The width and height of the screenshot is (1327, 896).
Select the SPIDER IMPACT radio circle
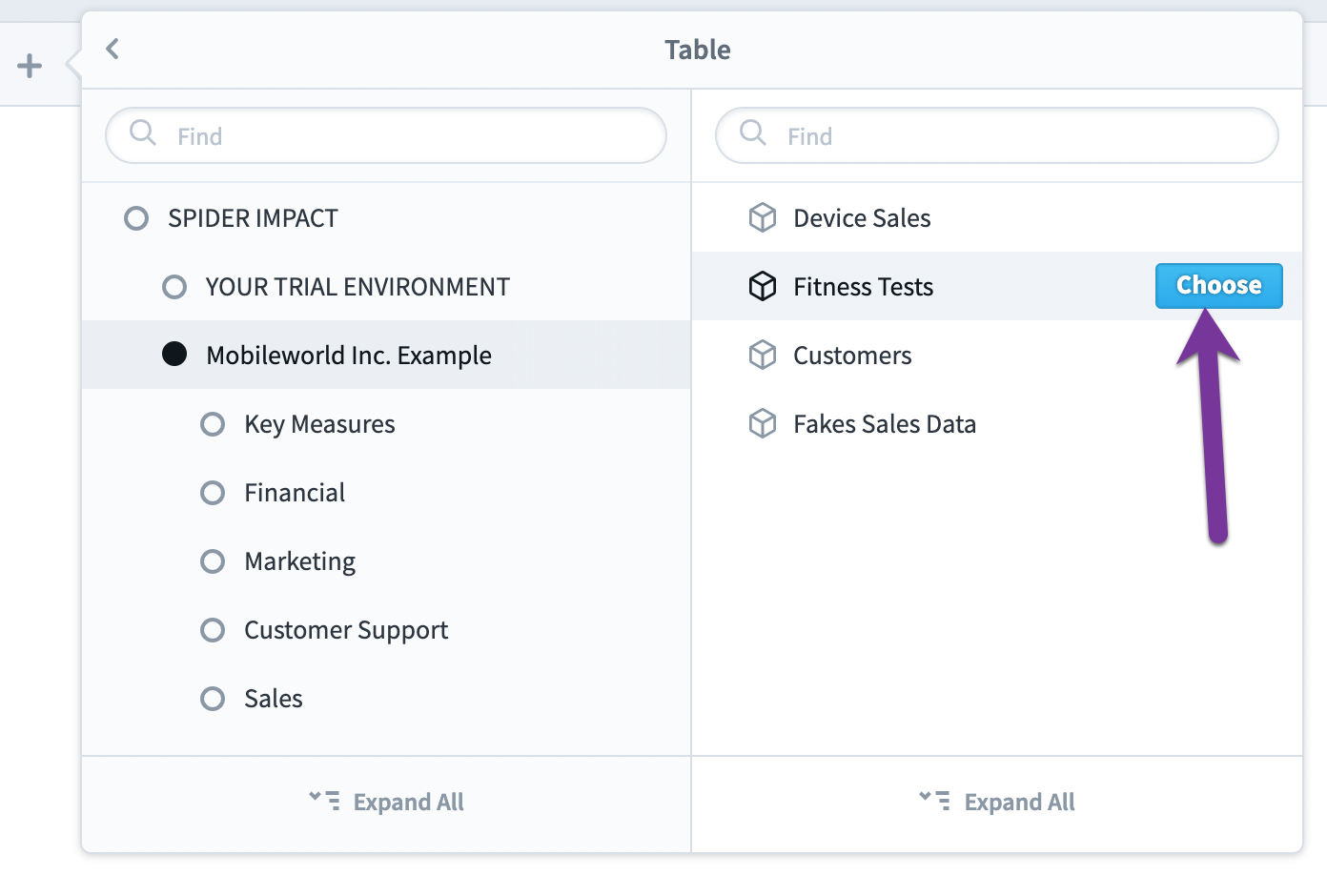(136, 218)
